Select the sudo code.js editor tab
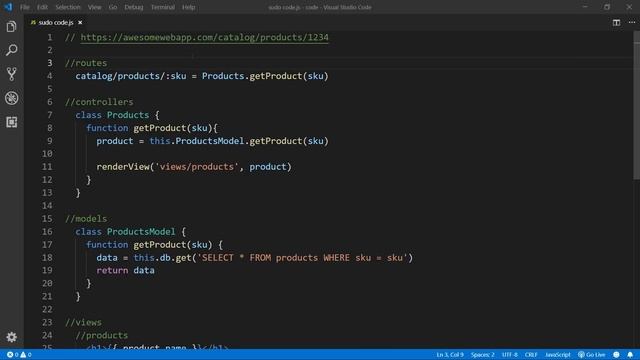Image resolution: width=640 pixels, height=360 pixels. click(56, 22)
